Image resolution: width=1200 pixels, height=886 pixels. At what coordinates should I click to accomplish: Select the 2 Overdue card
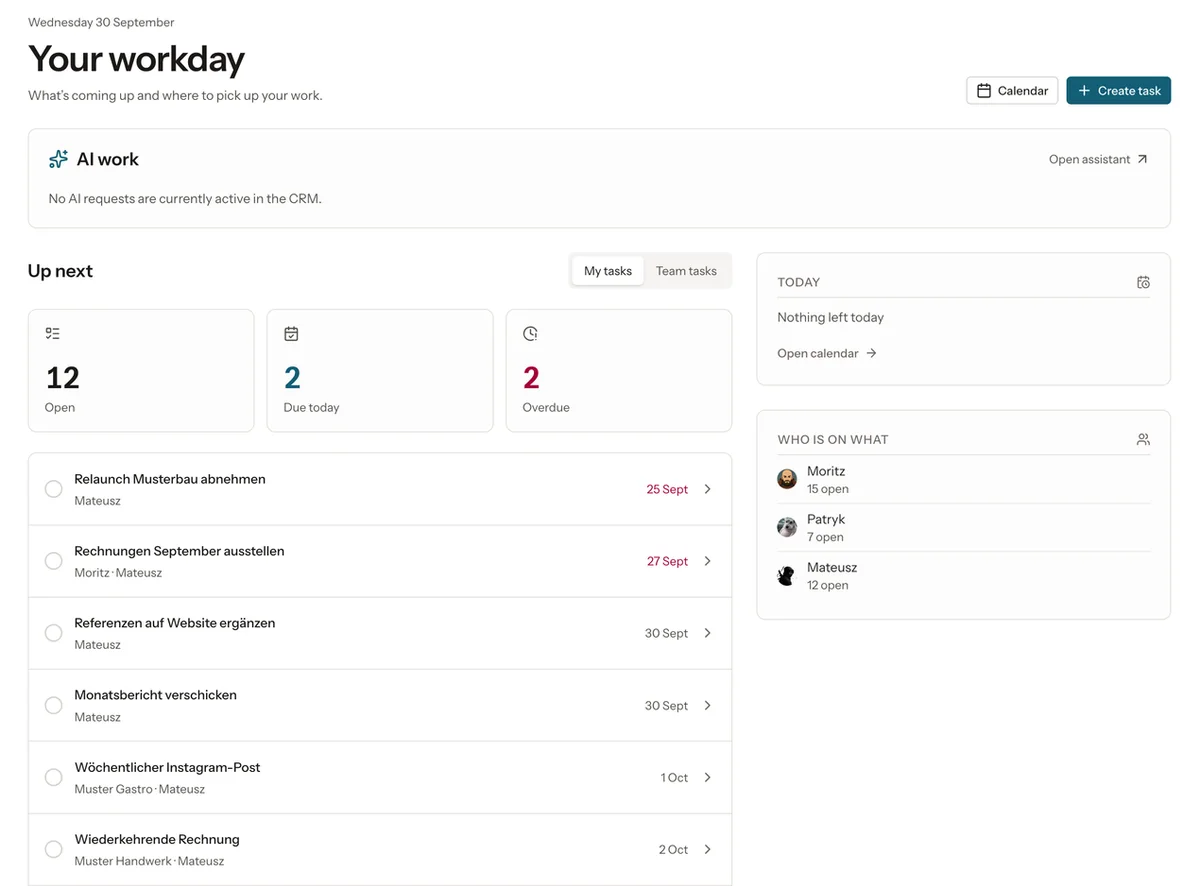[619, 370]
